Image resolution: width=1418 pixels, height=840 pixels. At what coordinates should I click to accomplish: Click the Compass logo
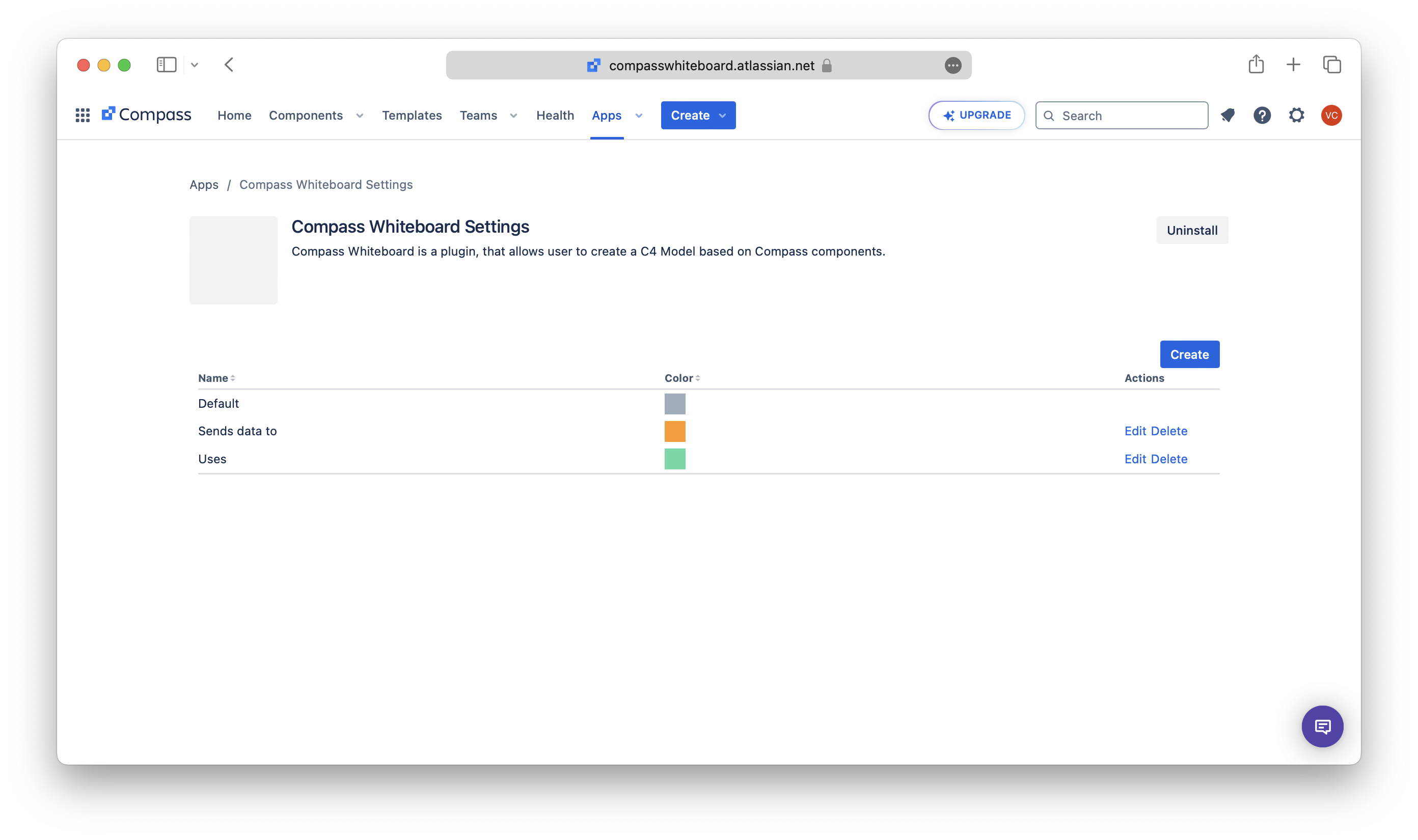147,115
